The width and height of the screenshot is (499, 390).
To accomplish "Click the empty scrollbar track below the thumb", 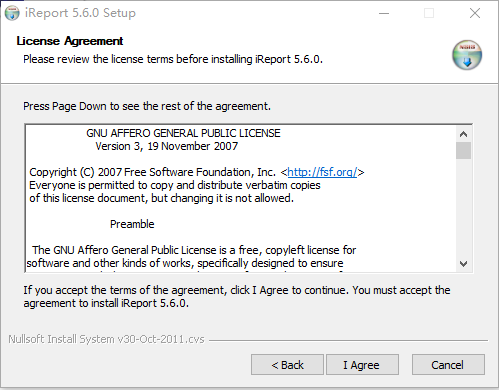I will [463, 207].
